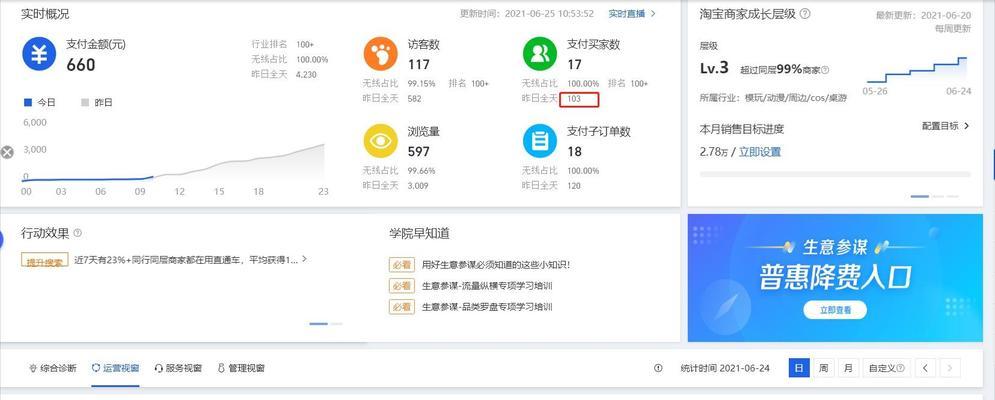
Task: Click growth level panel carousel indicator
Action: (x=935, y=196)
